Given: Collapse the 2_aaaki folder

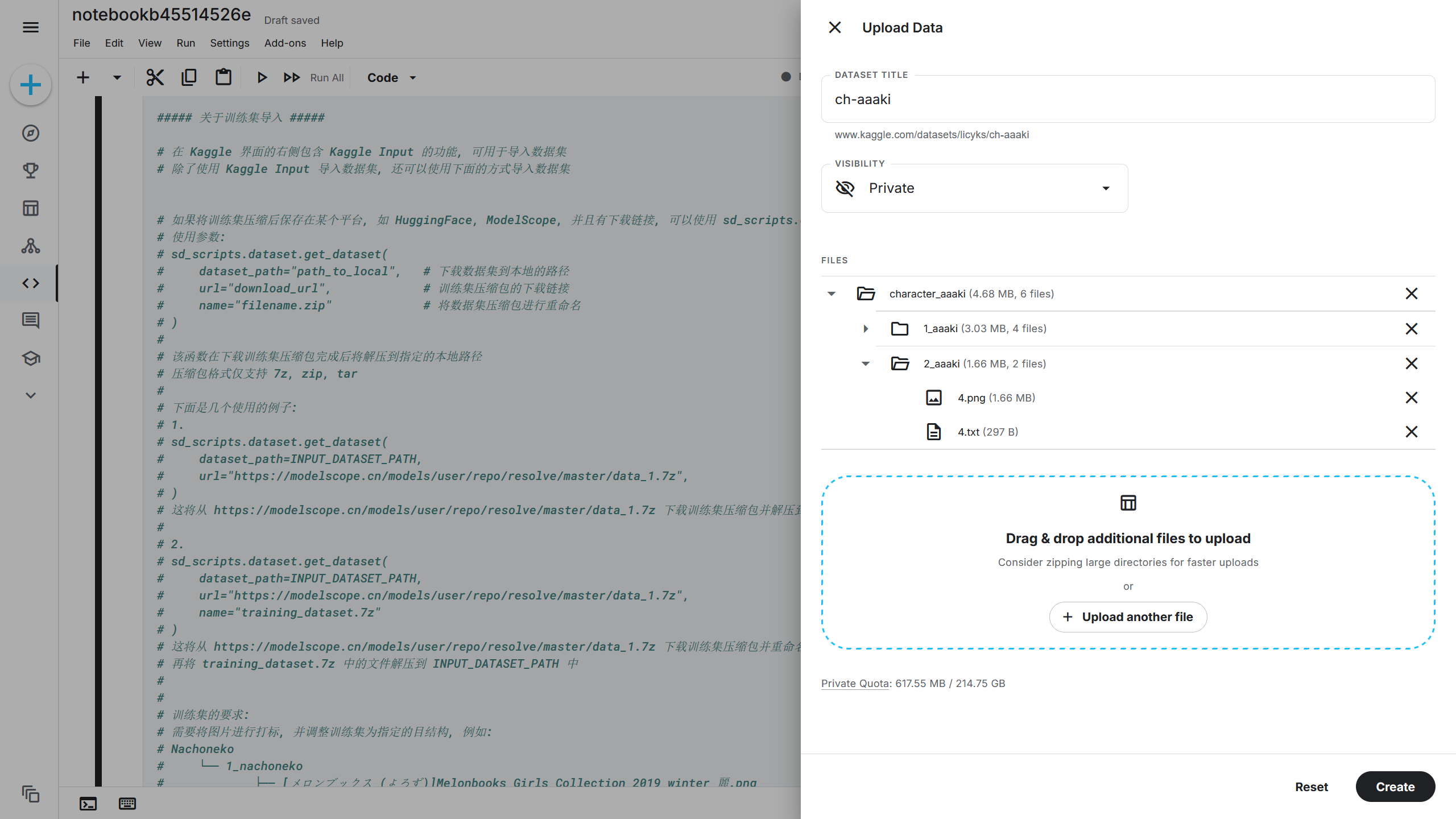Looking at the screenshot, I should 866,363.
